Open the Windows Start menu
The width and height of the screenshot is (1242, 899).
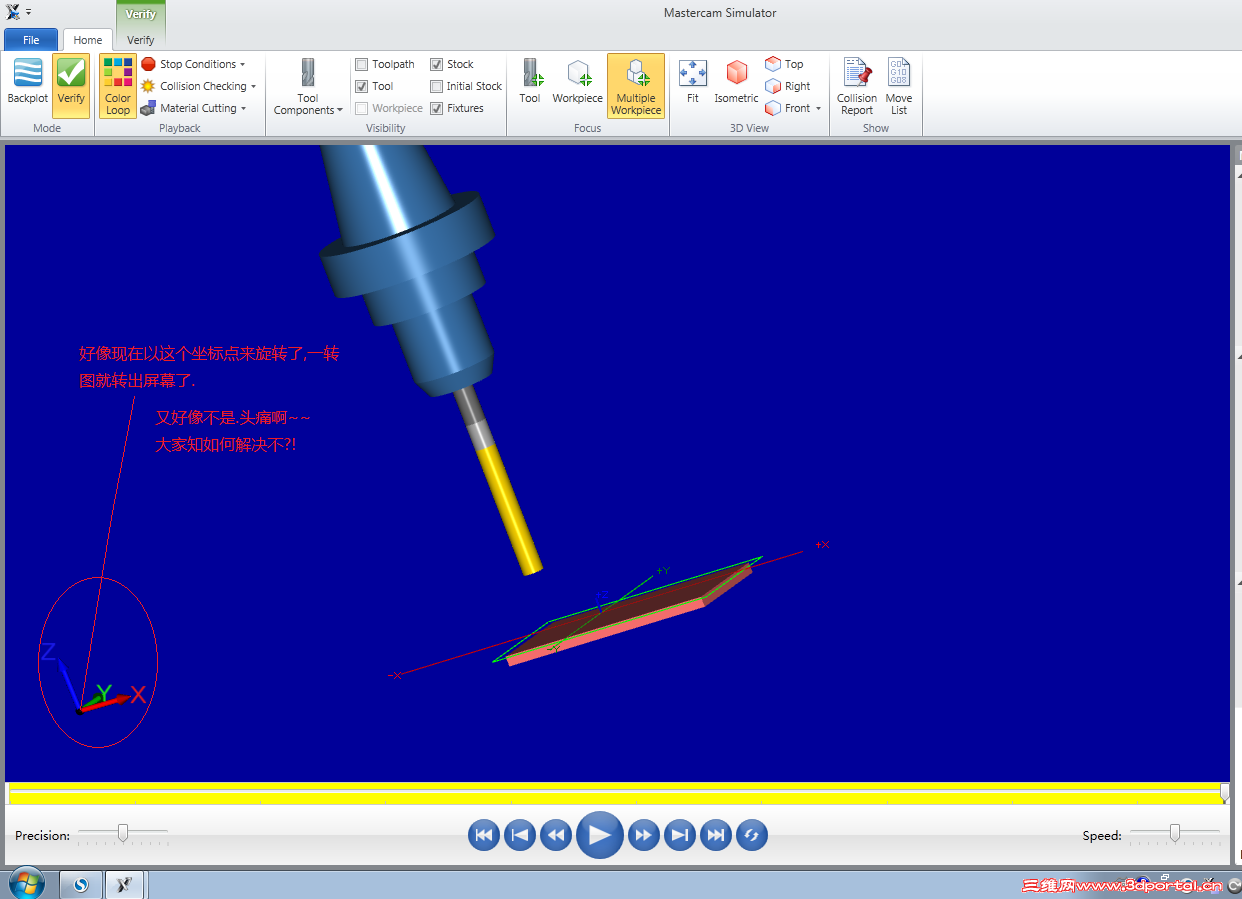pyautogui.click(x=26, y=884)
